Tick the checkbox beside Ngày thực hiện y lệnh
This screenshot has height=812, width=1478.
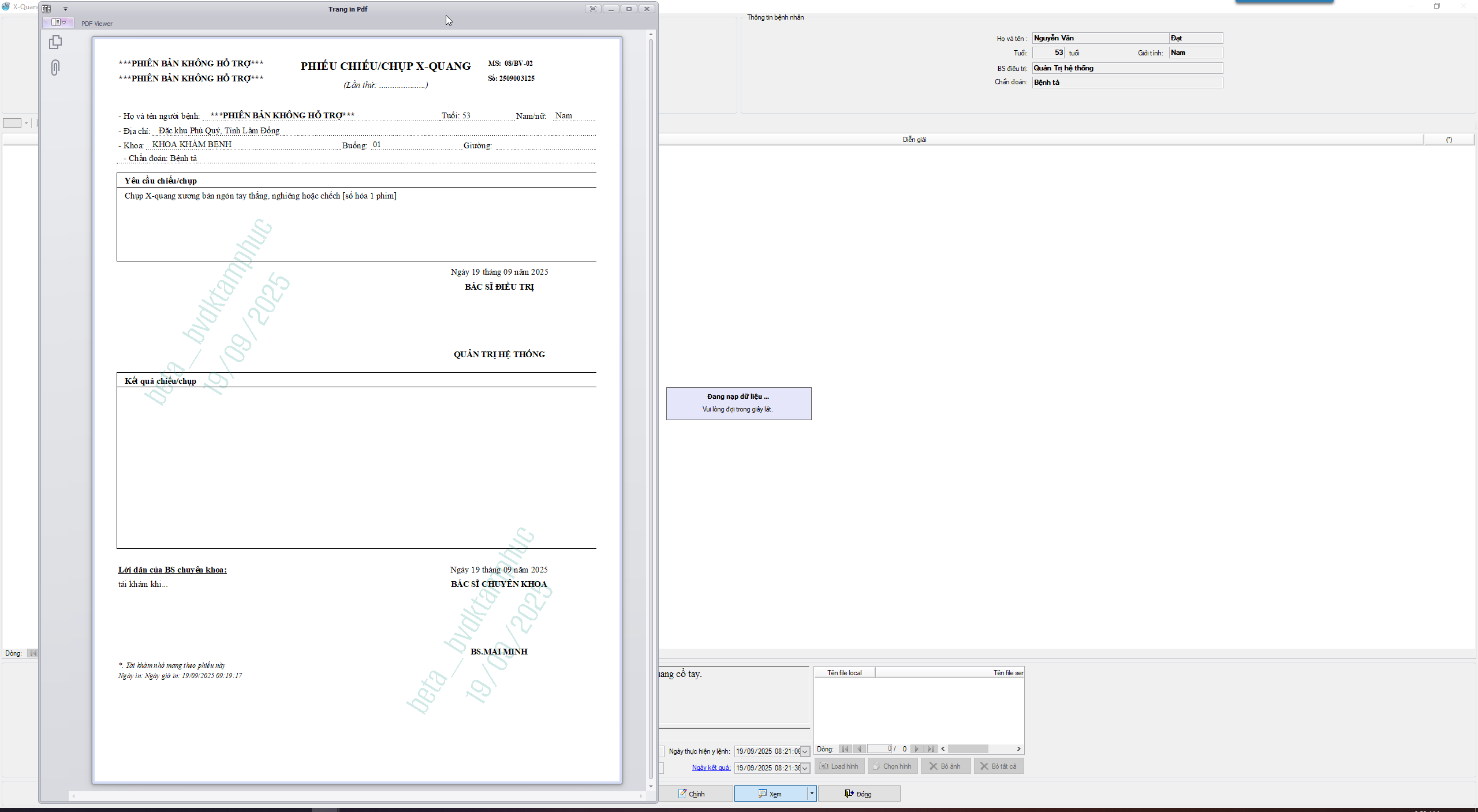pos(661,751)
